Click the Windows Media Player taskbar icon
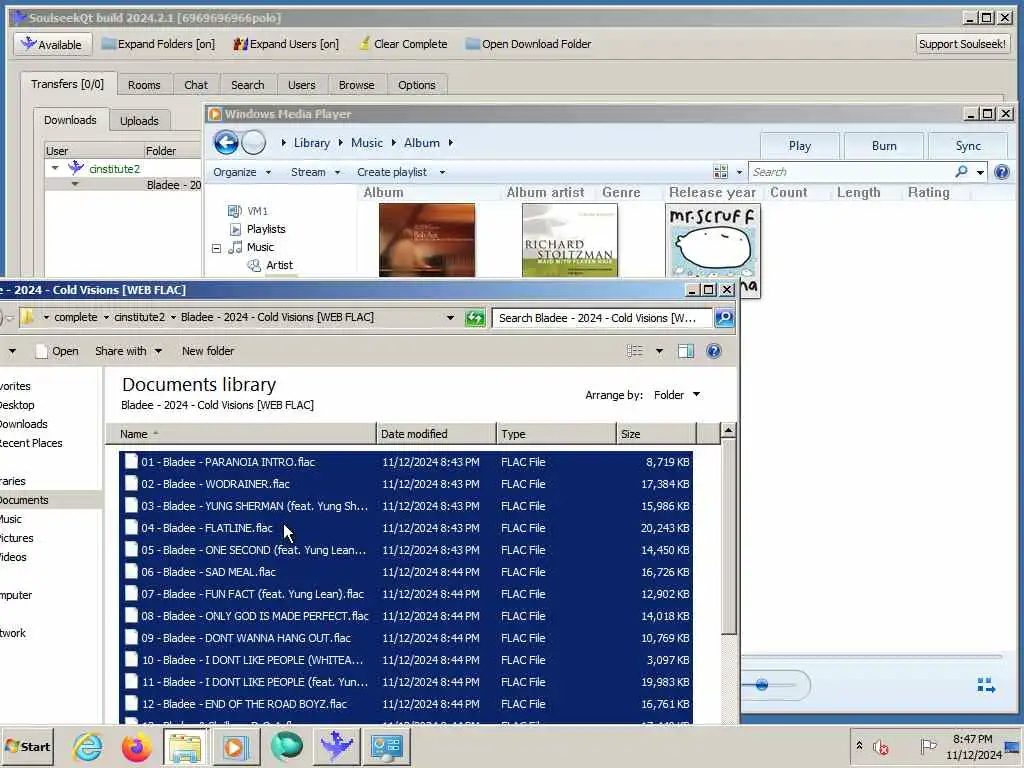 [x=234, y=746]
